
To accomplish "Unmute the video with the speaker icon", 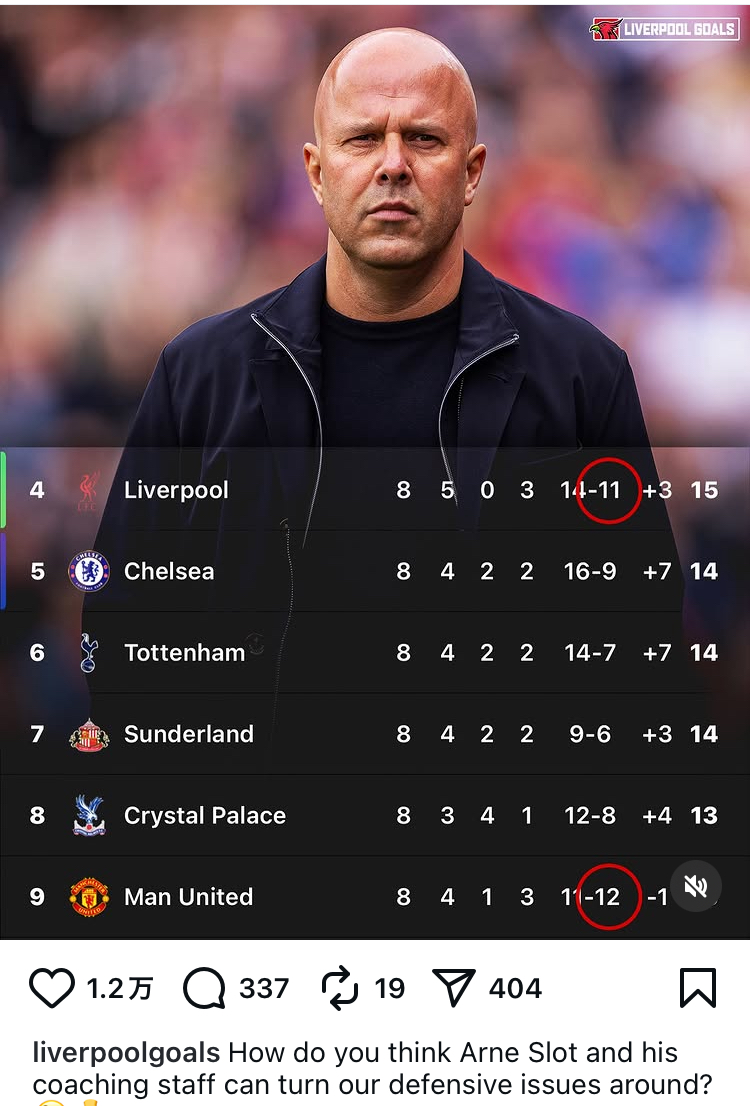I will point(695,885).
